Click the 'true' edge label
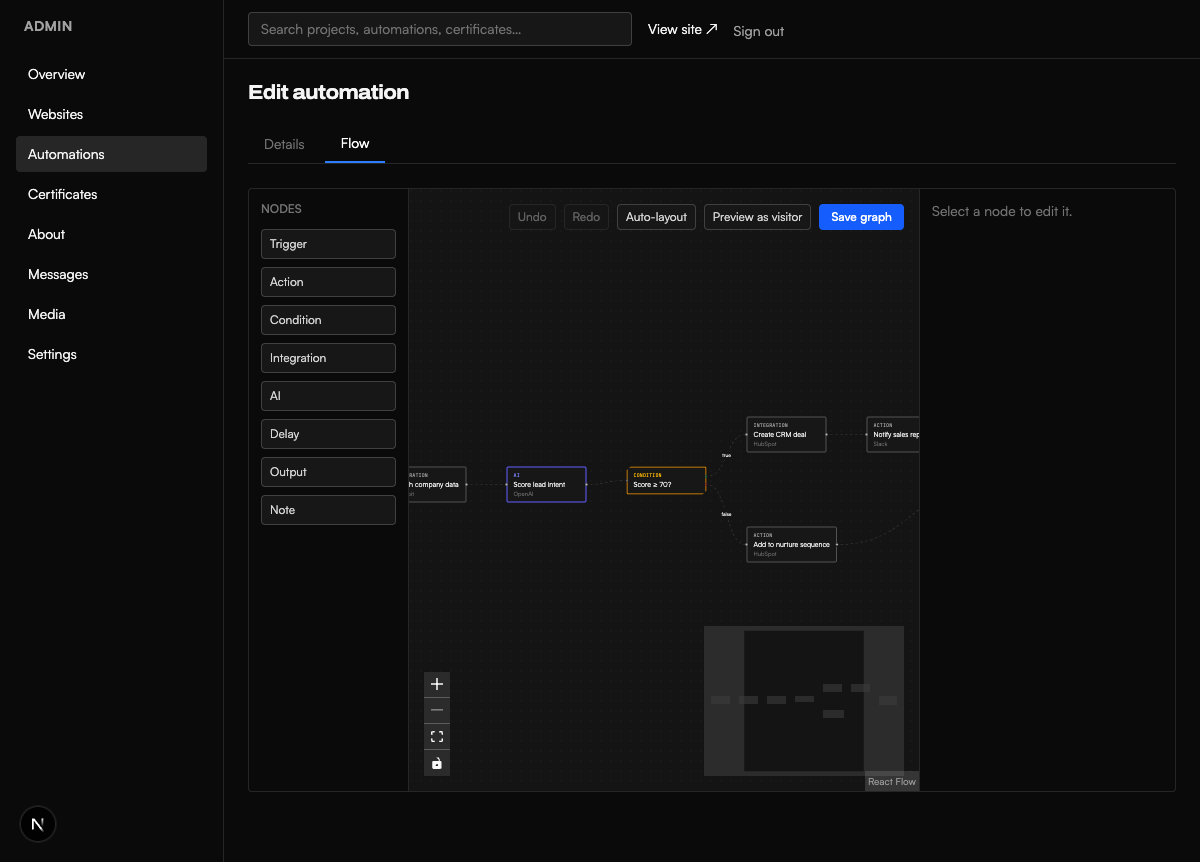This screenshot has width=1200, height=862. pyautogui.click(x=727, y=455)
